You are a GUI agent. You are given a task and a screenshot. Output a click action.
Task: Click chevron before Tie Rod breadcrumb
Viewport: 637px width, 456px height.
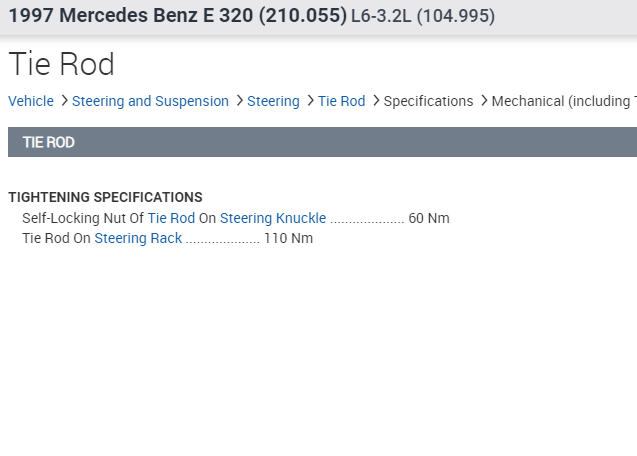click(310, 101)
